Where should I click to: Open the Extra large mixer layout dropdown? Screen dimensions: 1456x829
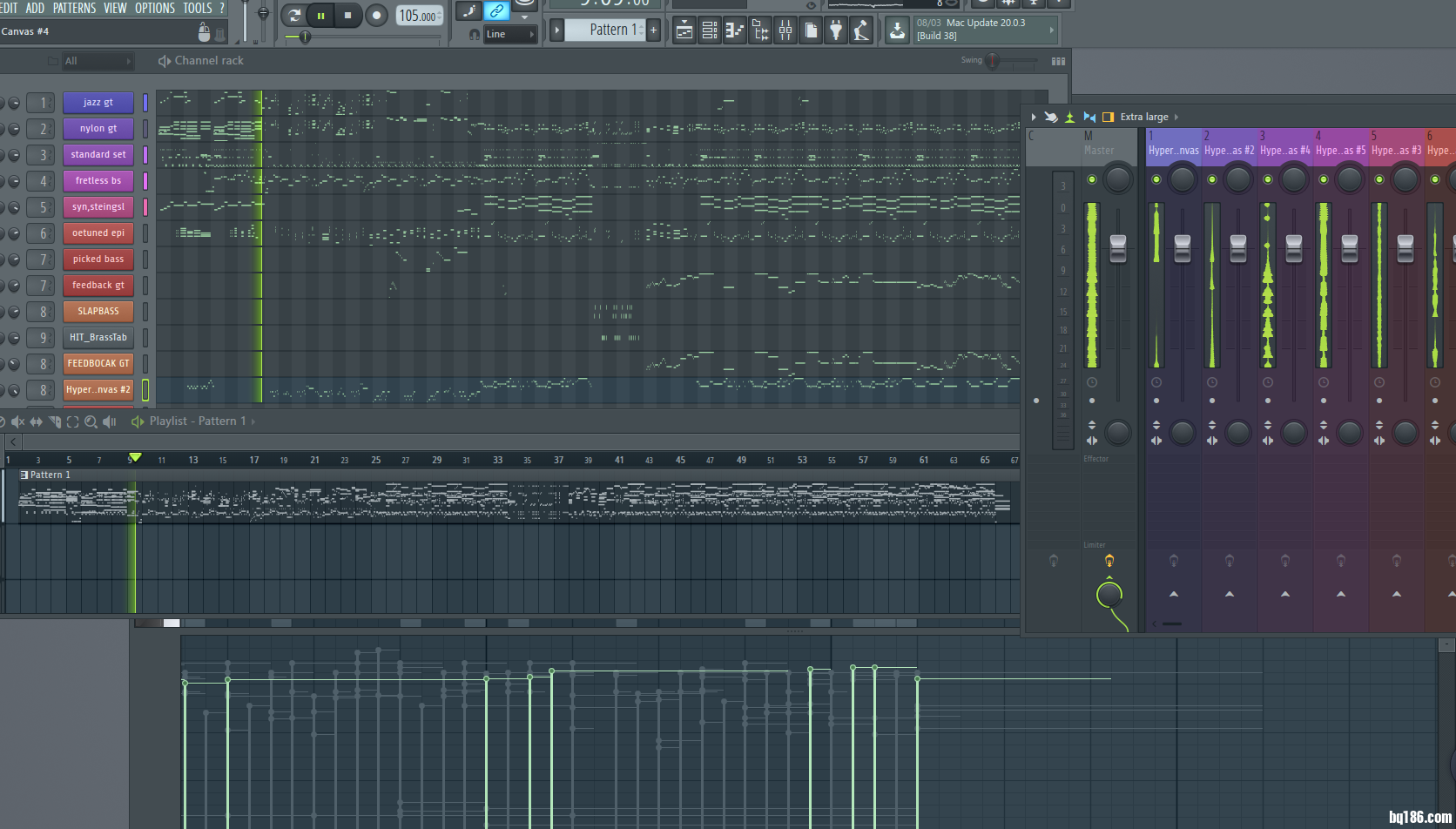tap(1149, 117)
